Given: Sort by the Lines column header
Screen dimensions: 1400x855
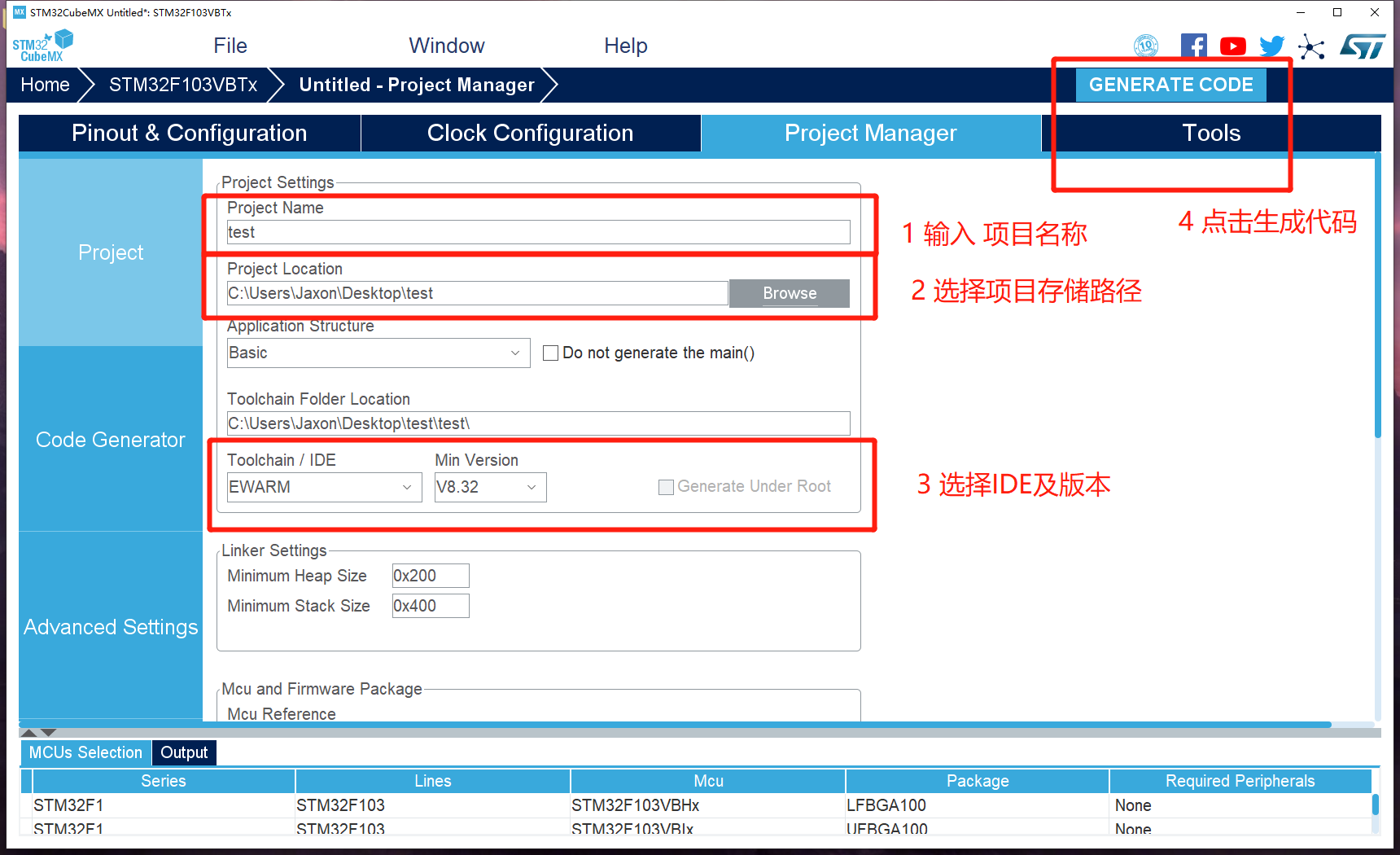Looking at the screenshot, I should coord(433,781).
